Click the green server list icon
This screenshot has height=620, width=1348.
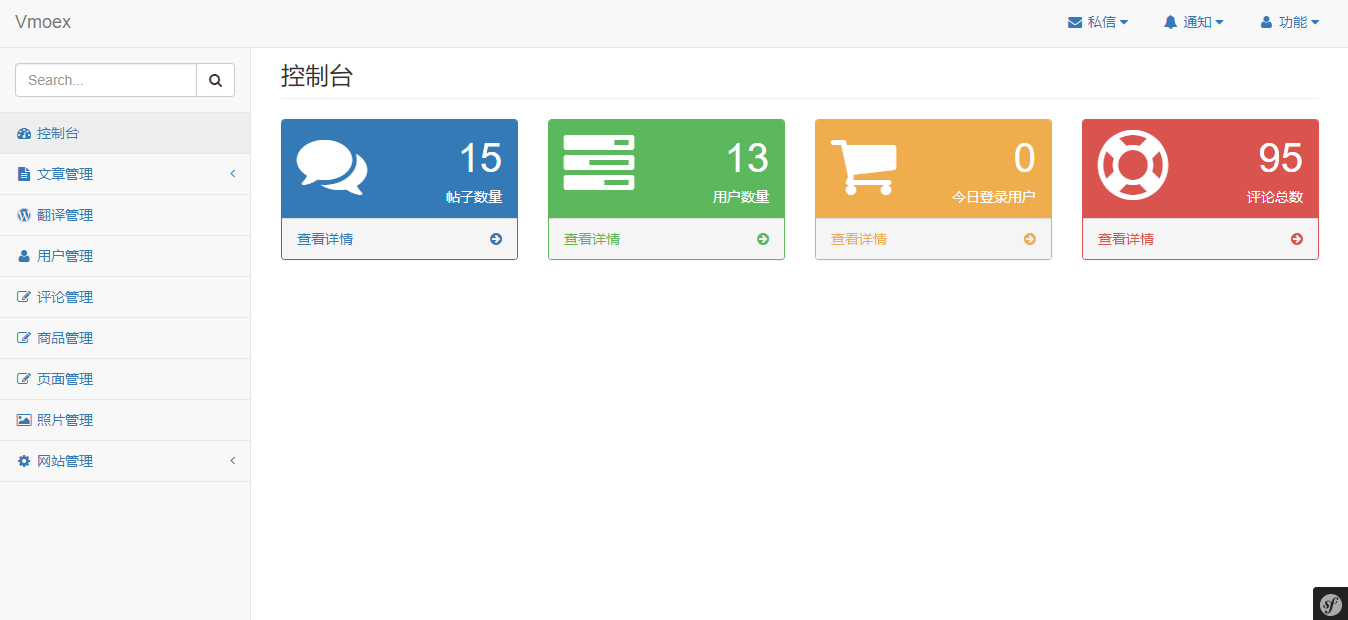click(x=599, y=163)
